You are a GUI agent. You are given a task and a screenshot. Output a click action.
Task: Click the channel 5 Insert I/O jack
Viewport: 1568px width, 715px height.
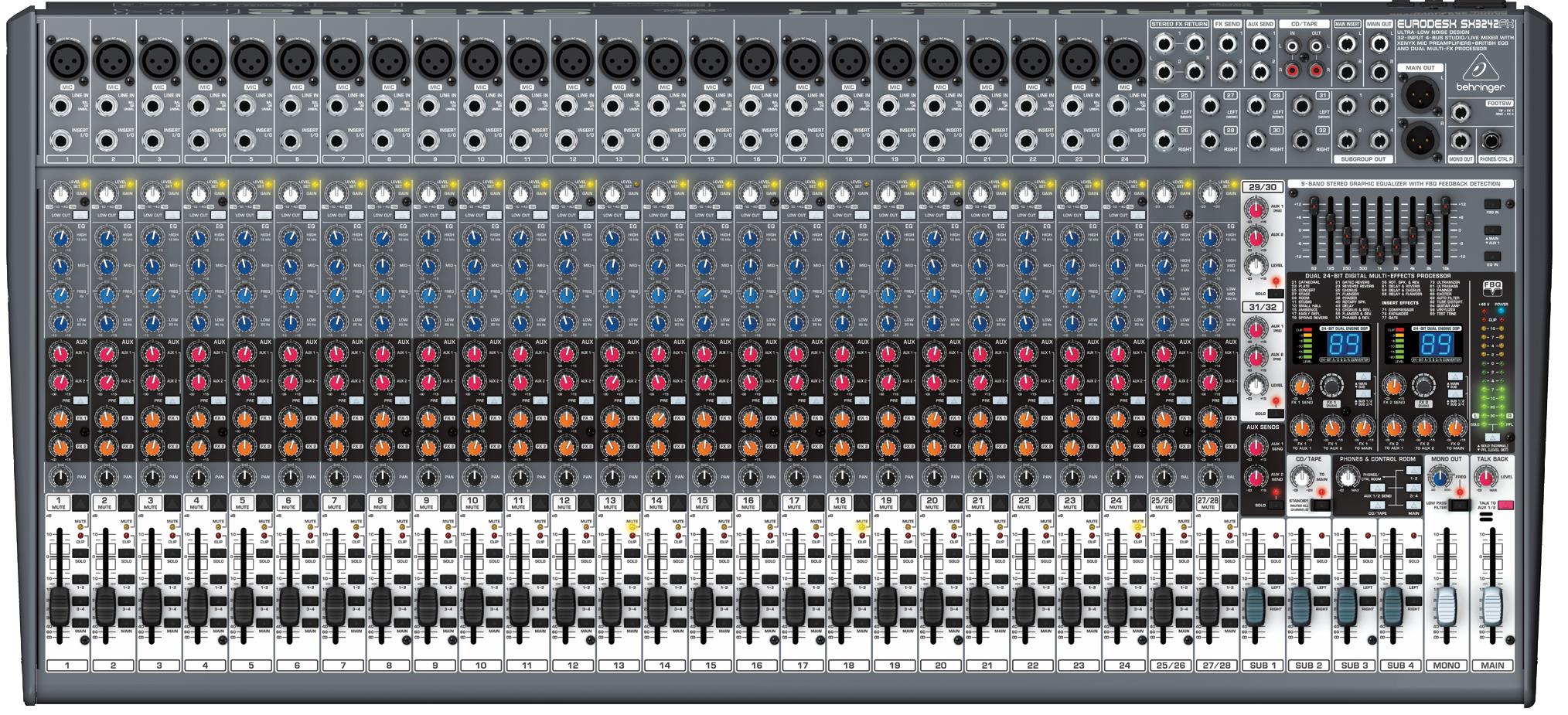click(x=244, y=141)
